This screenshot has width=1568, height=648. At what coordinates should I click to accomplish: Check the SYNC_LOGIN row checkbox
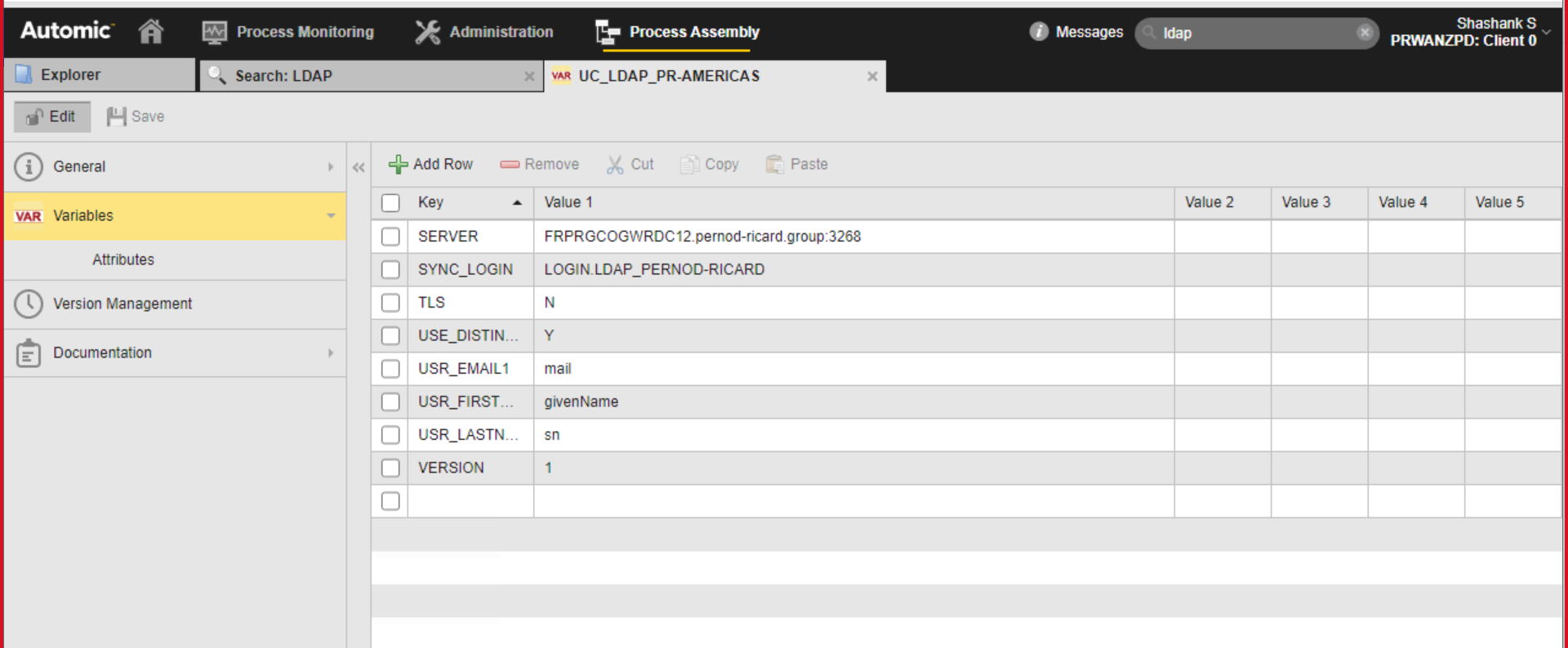tap(390, 269)
